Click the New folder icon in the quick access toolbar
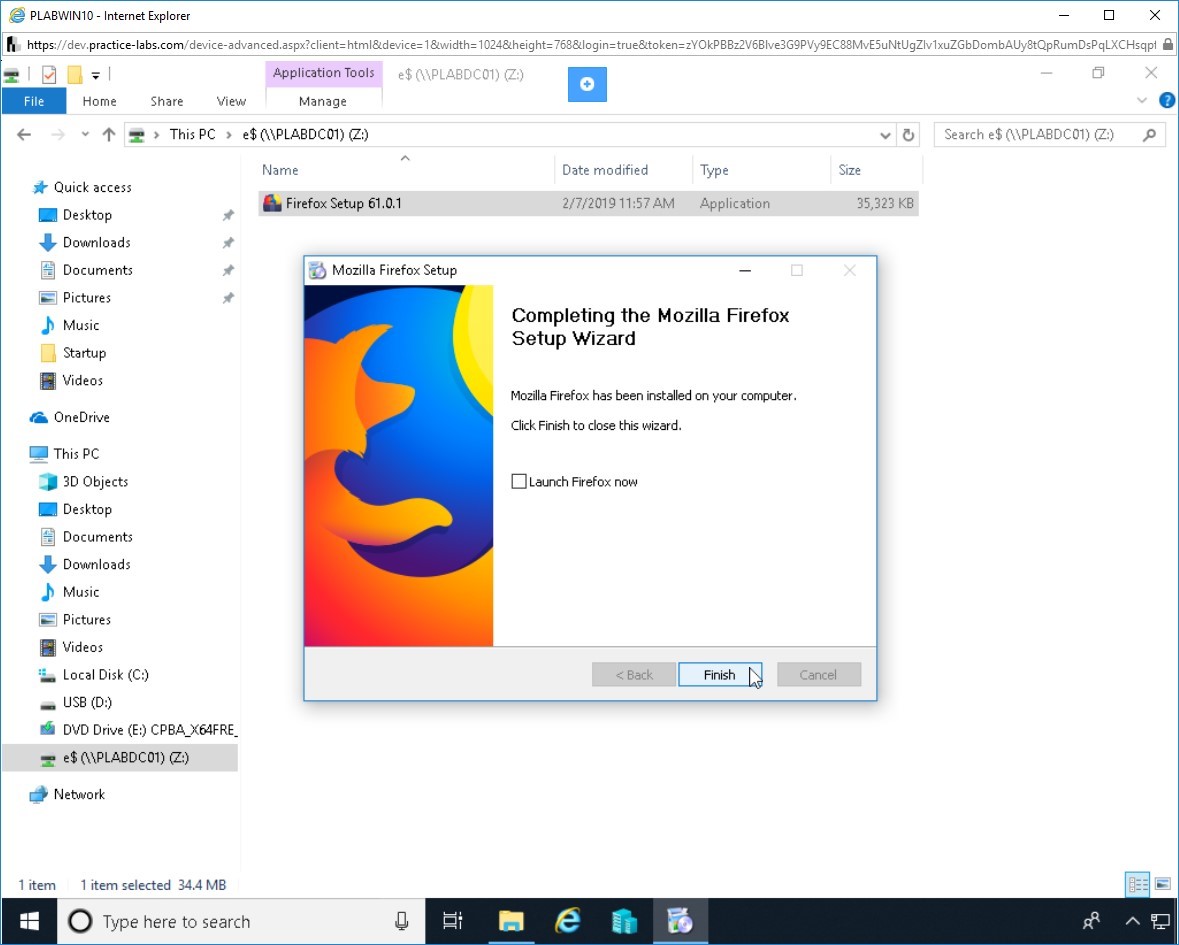Viewport: 1179px width, 945px height. point(74,74)
